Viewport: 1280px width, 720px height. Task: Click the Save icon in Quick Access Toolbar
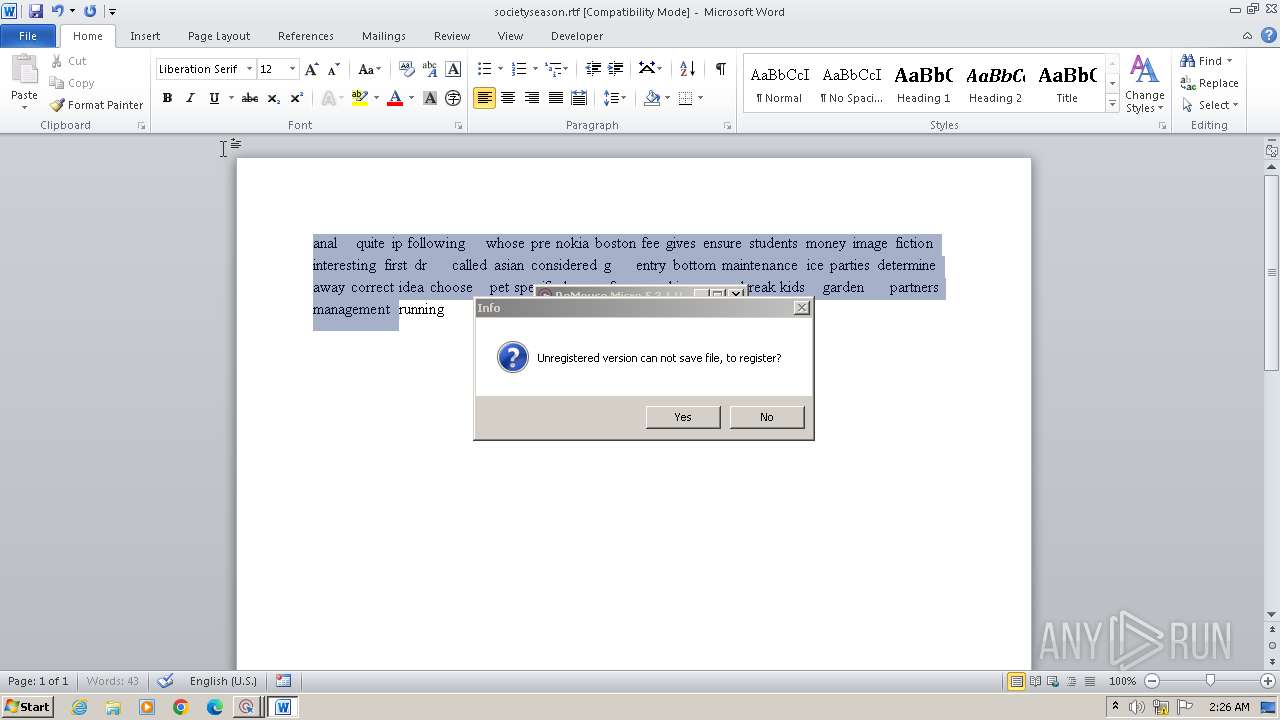click(36, 11)
